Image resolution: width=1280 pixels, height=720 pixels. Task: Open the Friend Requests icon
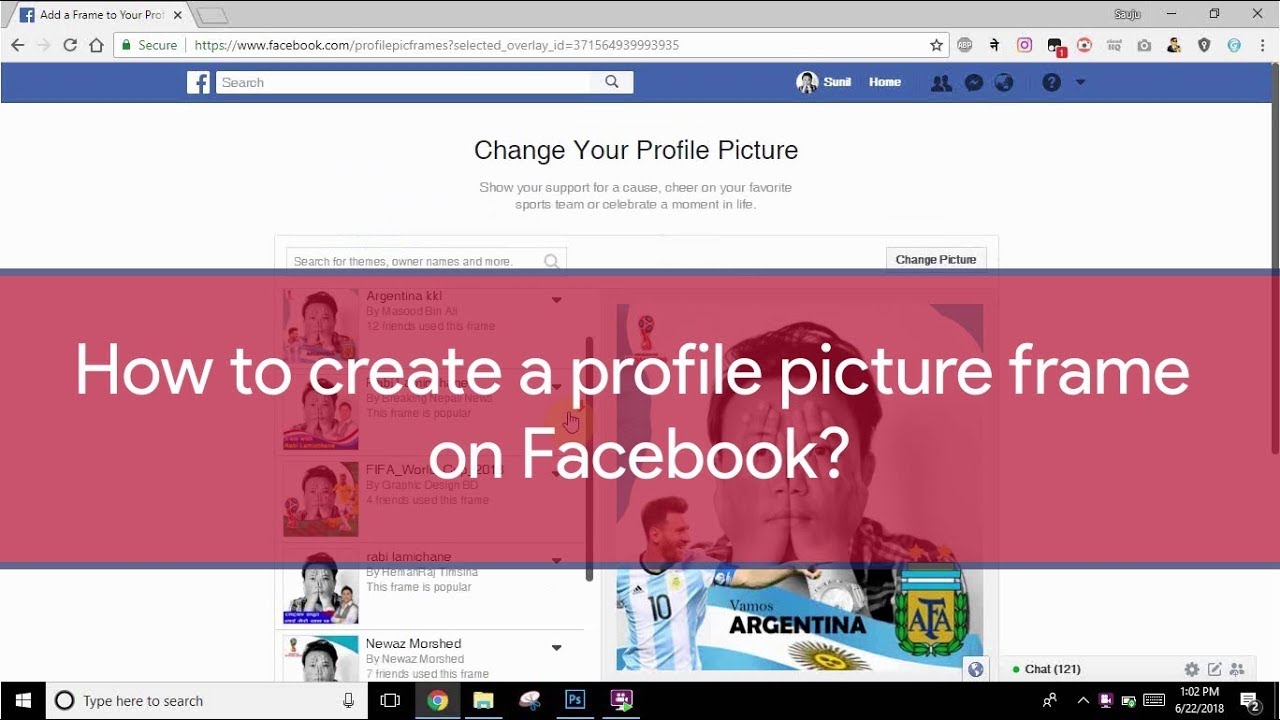click(941, 83)
